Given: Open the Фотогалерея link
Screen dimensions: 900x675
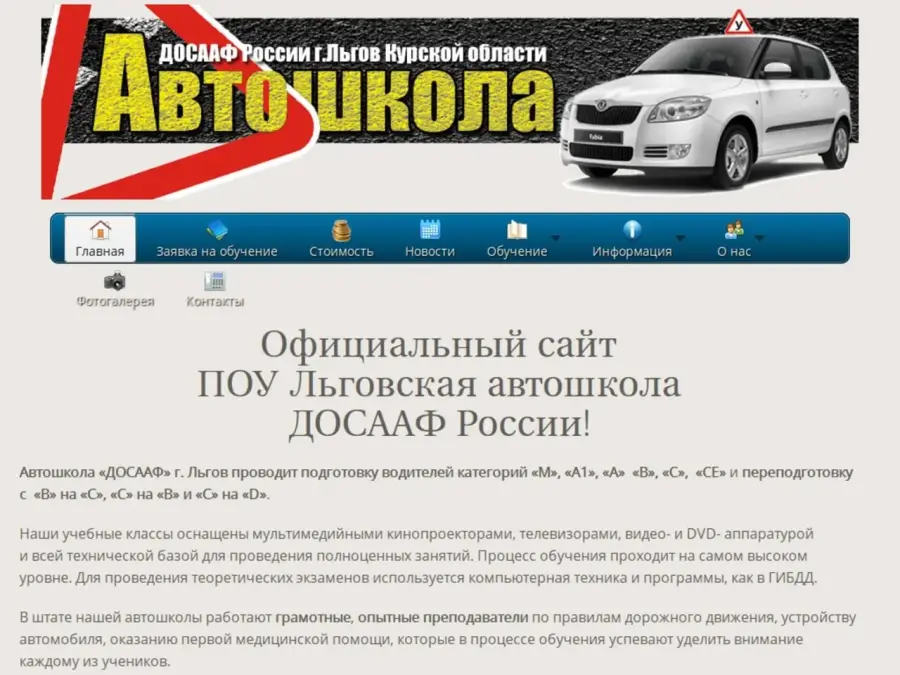Looking at the screenshot, I should 115,301.
